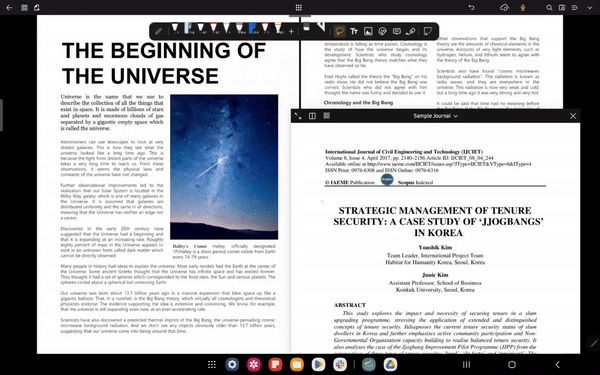Open the handwriting-to-text pen tool

(x=411, y=31)
